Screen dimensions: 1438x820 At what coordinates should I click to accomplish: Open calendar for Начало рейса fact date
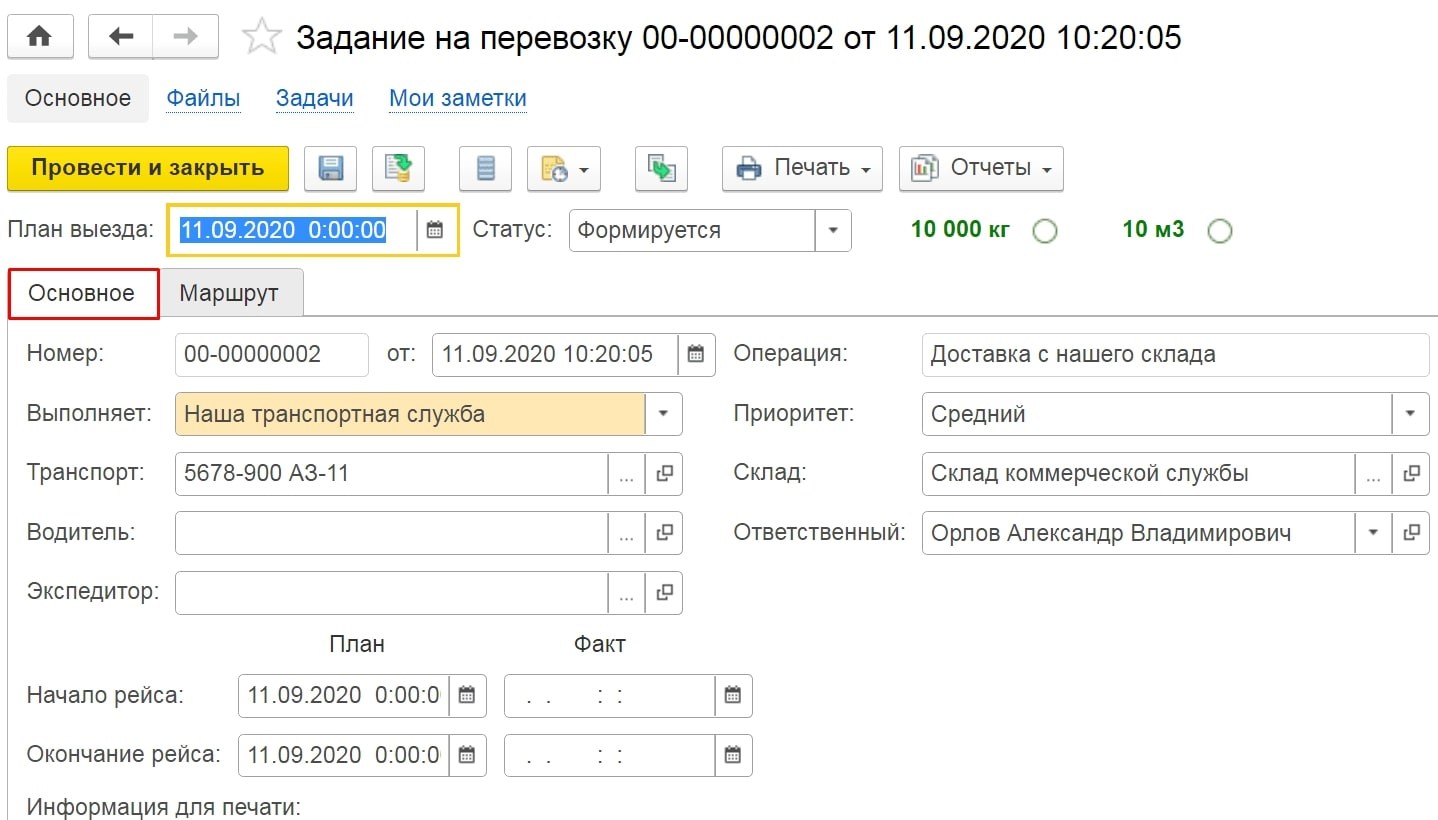pyautogui.click(x=733, y=695)
